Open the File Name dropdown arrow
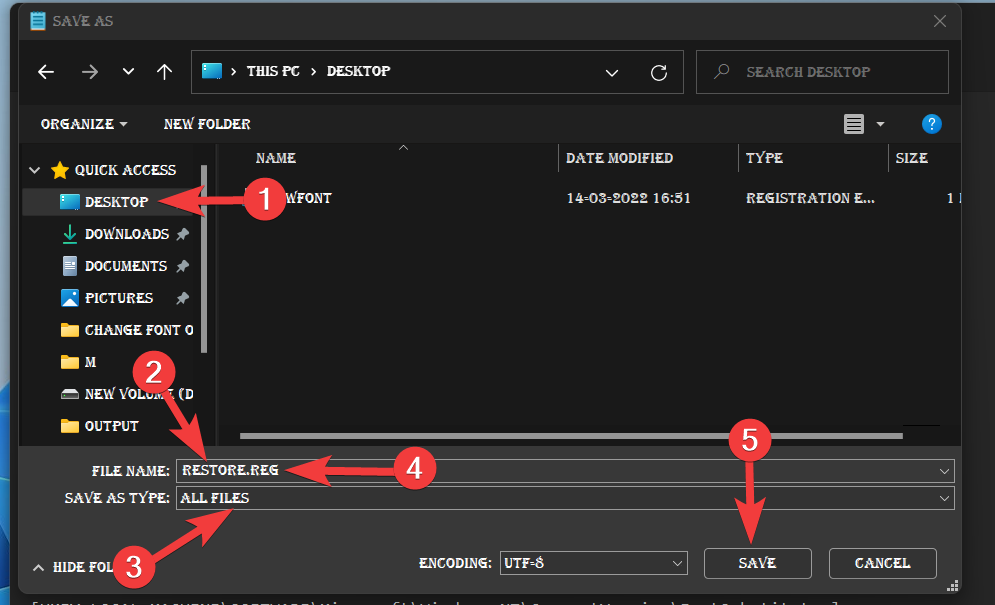 (944, 471)
